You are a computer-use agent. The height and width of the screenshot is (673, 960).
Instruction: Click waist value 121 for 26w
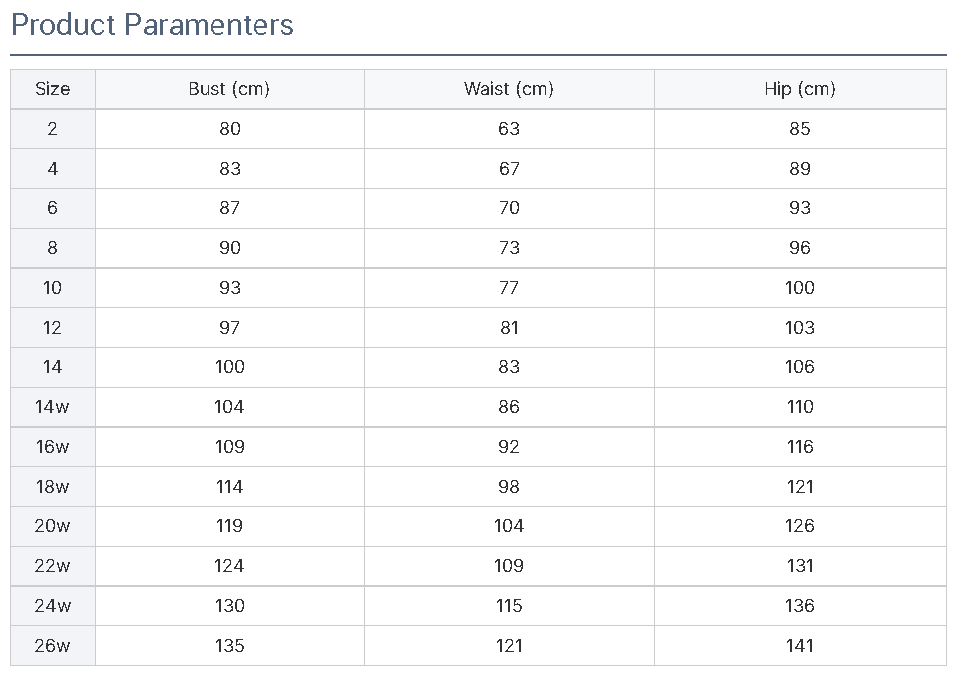pos(509,645)
